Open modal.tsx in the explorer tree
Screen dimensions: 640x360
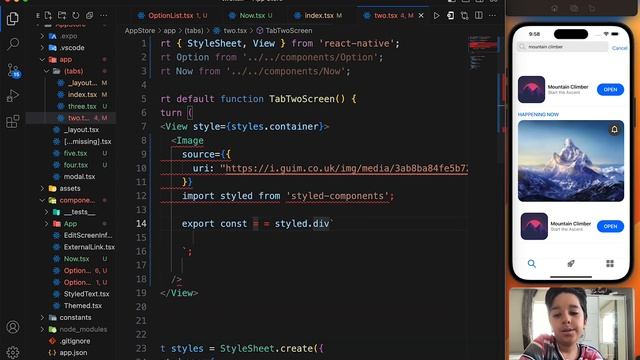click(x=79, y=177)
